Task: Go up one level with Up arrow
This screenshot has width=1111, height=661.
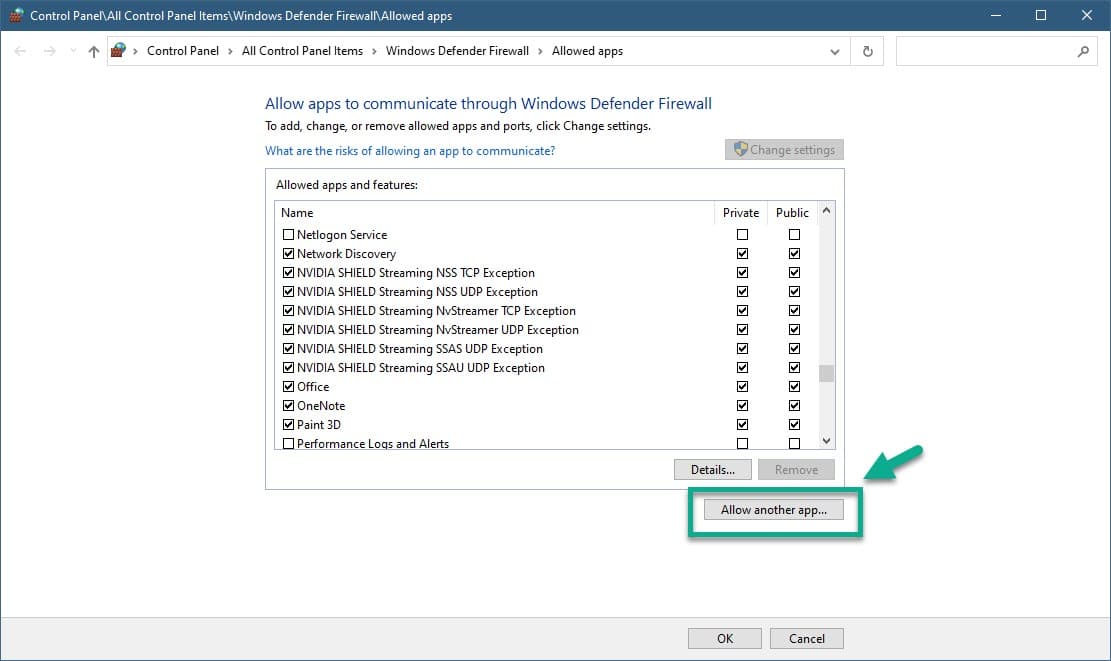Action: pos(94,51)
